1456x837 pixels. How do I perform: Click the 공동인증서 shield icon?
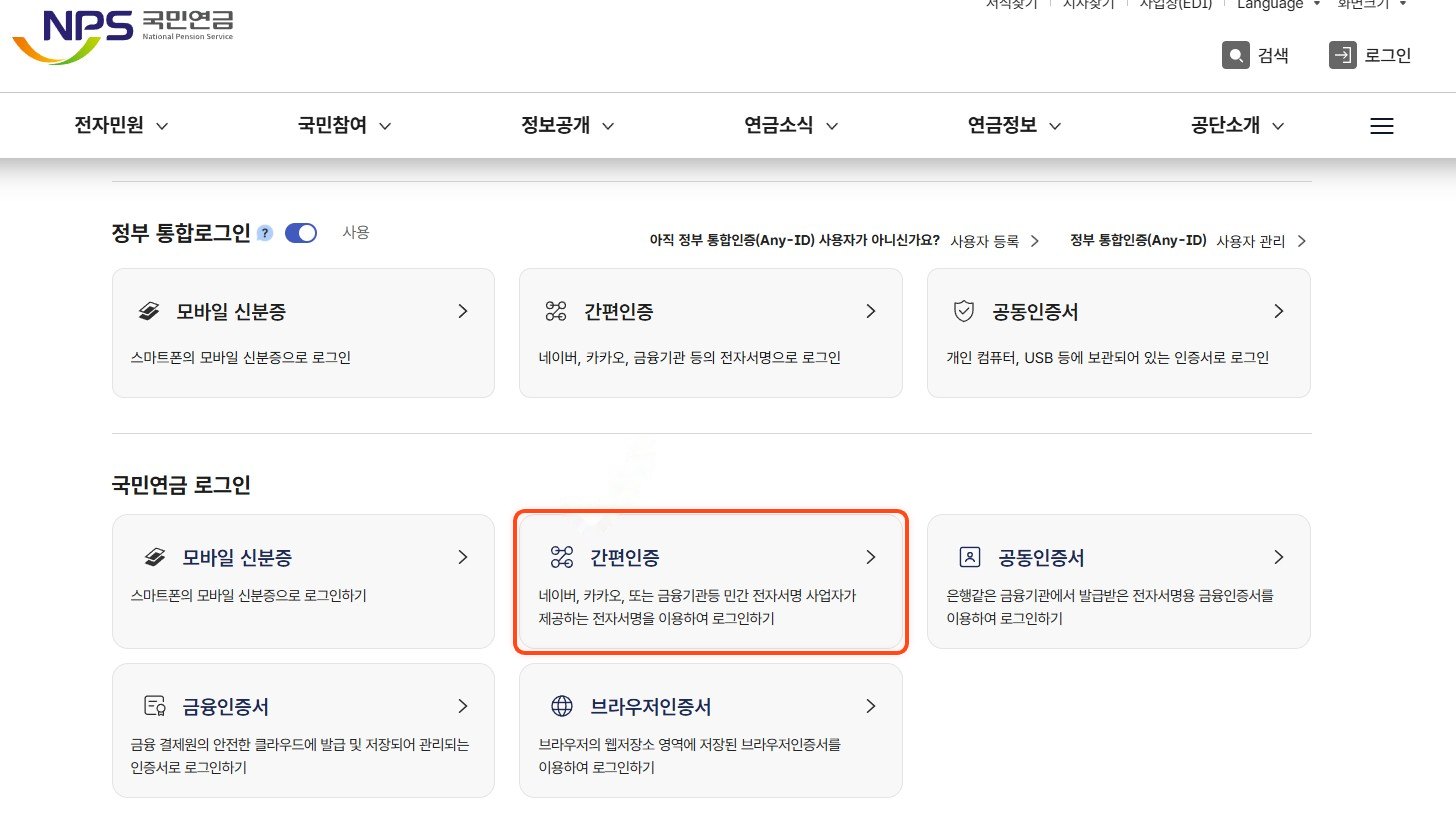click(x=964, y=311)
